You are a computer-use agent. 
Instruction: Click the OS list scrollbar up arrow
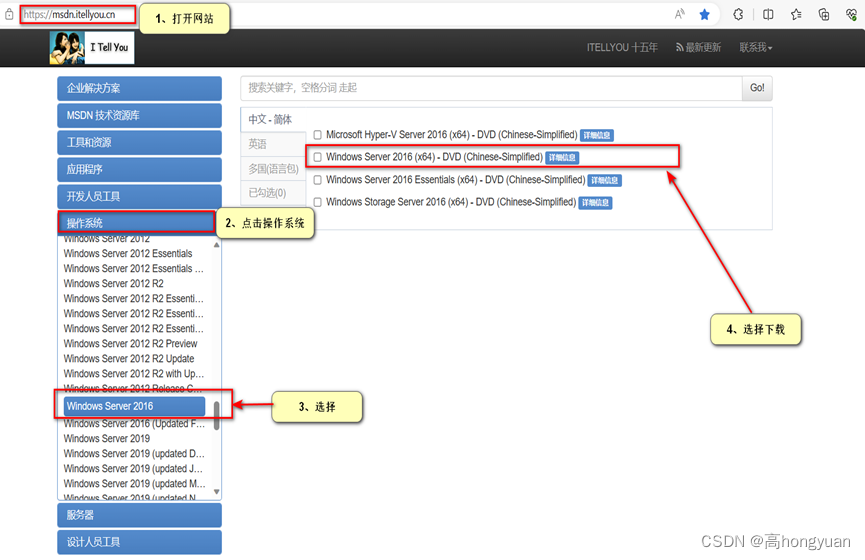(x=216, y=244)
